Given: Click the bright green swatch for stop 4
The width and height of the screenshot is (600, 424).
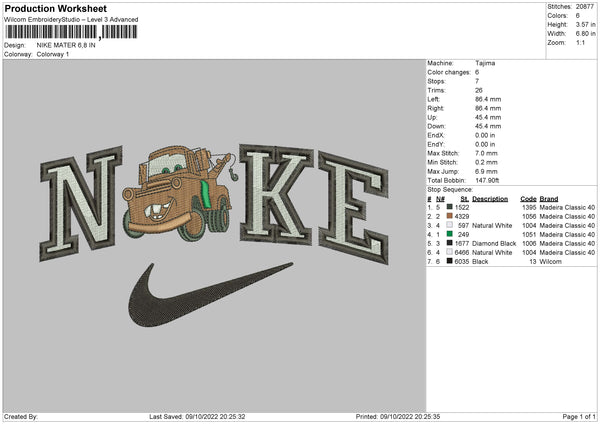Looking at the screenshot, I should [450, 234].
